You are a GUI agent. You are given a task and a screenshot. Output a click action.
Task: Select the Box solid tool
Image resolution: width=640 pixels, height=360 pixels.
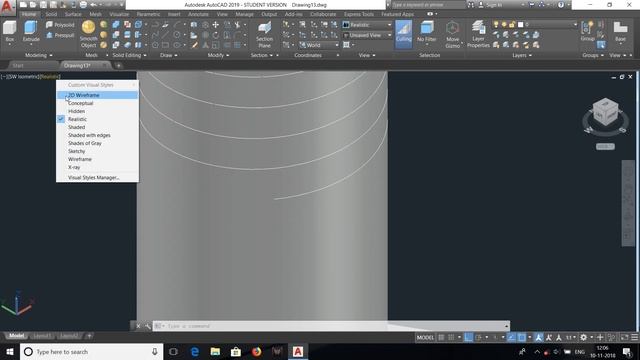coord(9,31)
